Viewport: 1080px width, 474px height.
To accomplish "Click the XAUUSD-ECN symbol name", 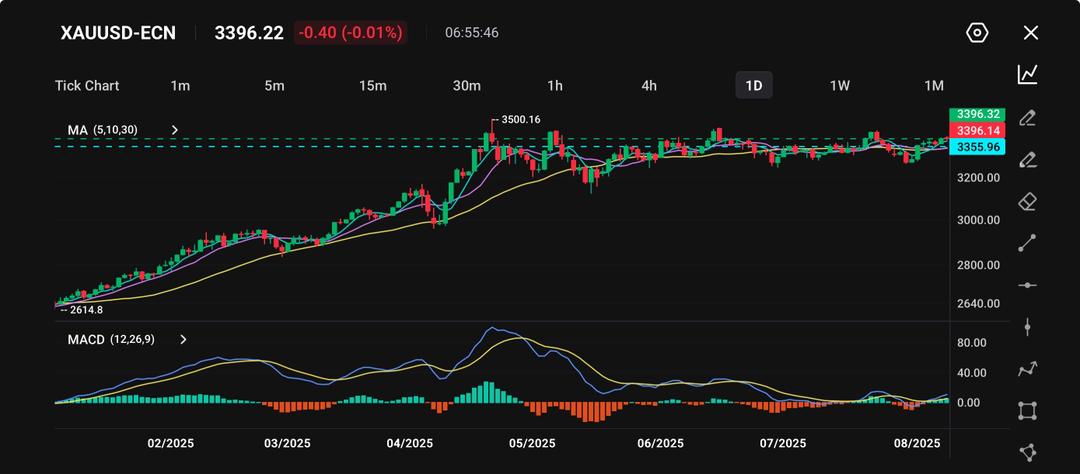I will click(x=118, y=33).
